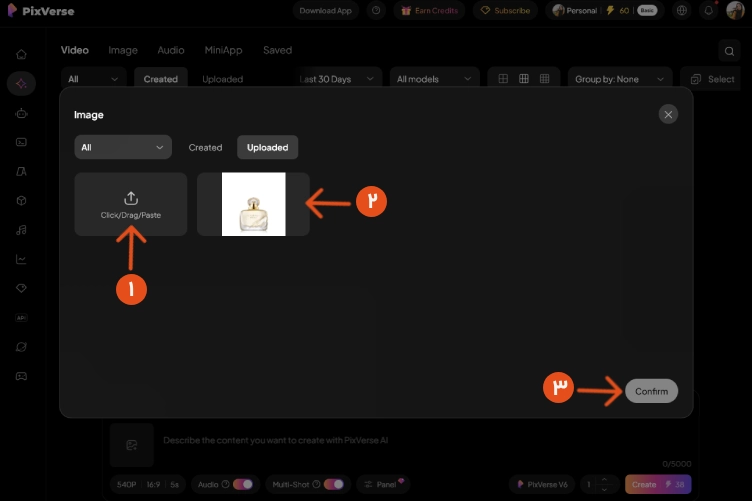Open the chart analytics icon in sidebar
The height and width of the screenshot is (501, 752).
point(21,259)
